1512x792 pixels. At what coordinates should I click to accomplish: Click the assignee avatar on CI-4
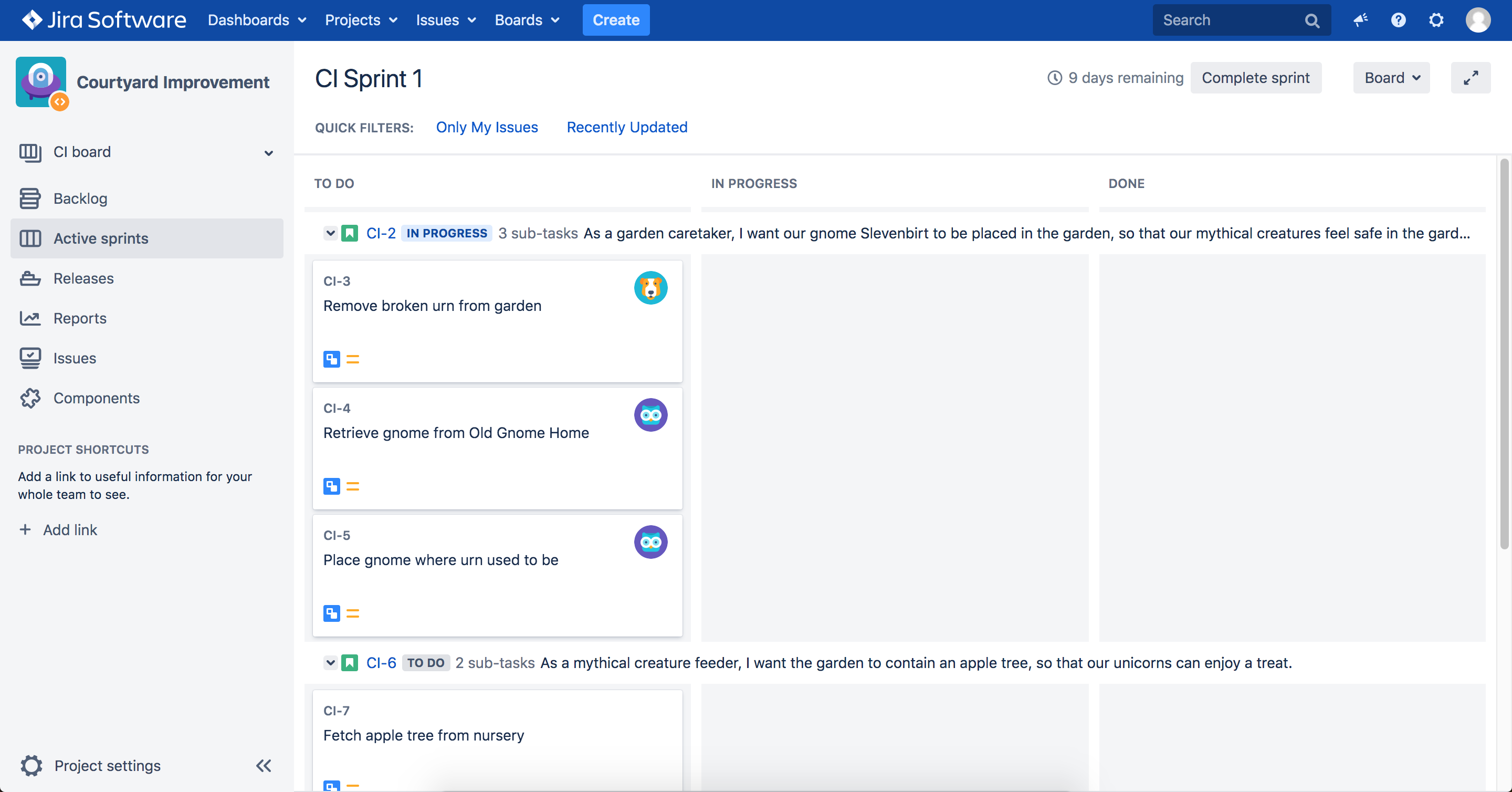650,415
